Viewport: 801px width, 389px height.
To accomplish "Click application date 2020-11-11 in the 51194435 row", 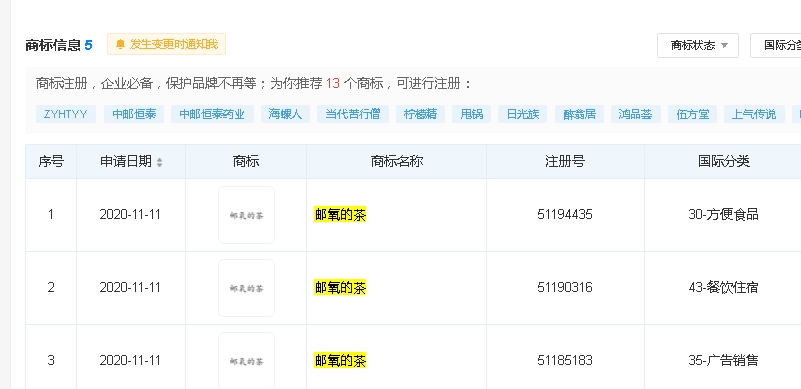I will pos(130,215).
